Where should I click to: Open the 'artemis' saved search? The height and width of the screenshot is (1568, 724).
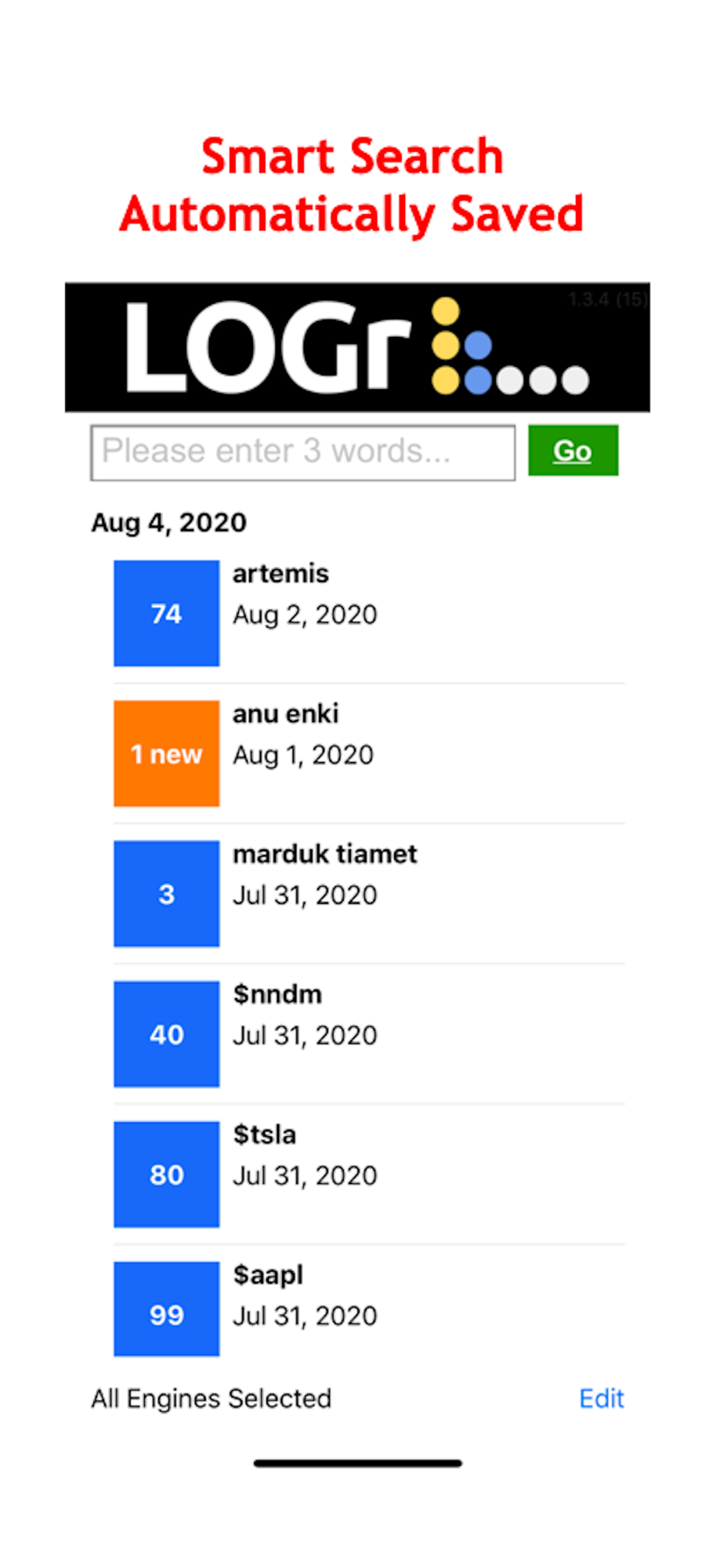tap(281, 573)
